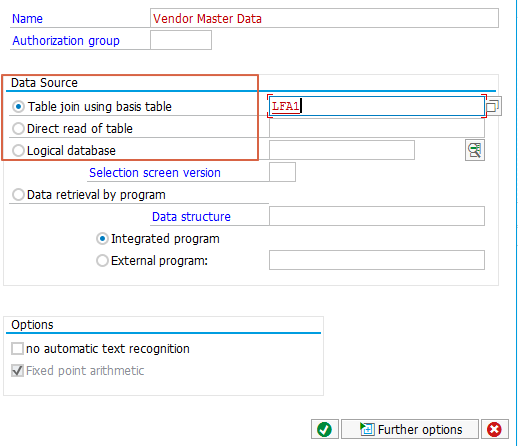
Task: Cancel with the red X button
Action: [494, 429]
